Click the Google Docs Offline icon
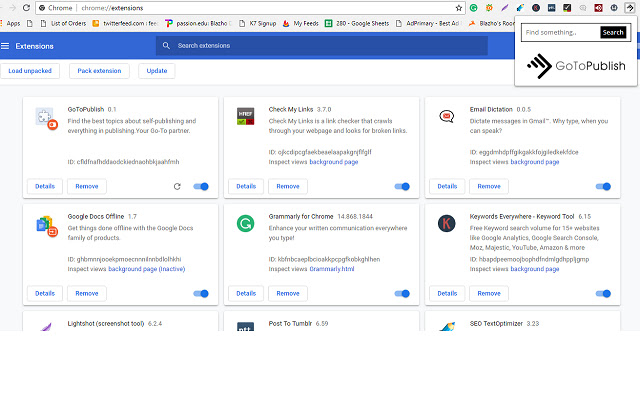640x400 pixels. (x=47, y=226)
